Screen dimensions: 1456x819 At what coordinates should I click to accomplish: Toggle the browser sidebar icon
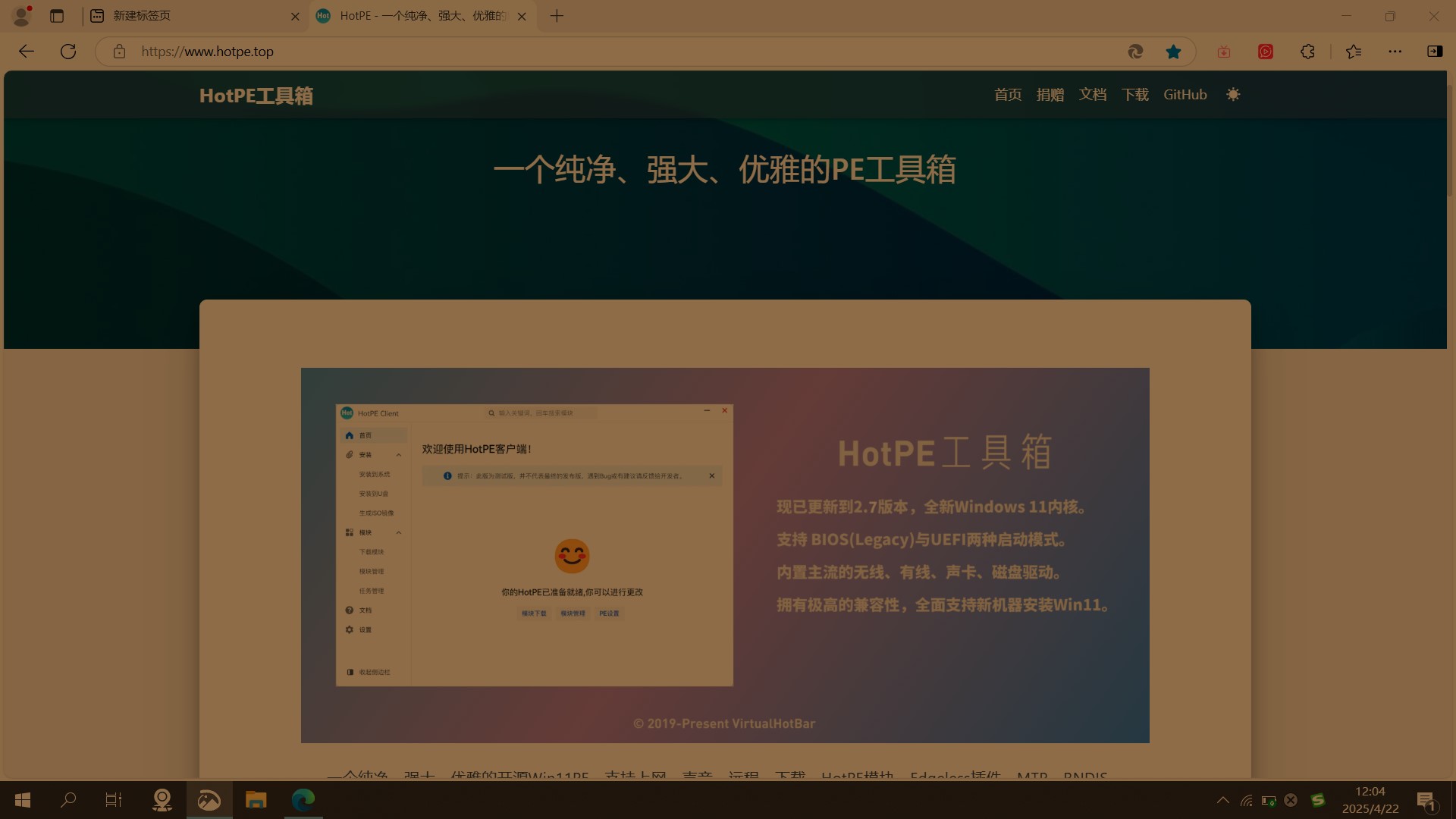(x=1435, y=52)
